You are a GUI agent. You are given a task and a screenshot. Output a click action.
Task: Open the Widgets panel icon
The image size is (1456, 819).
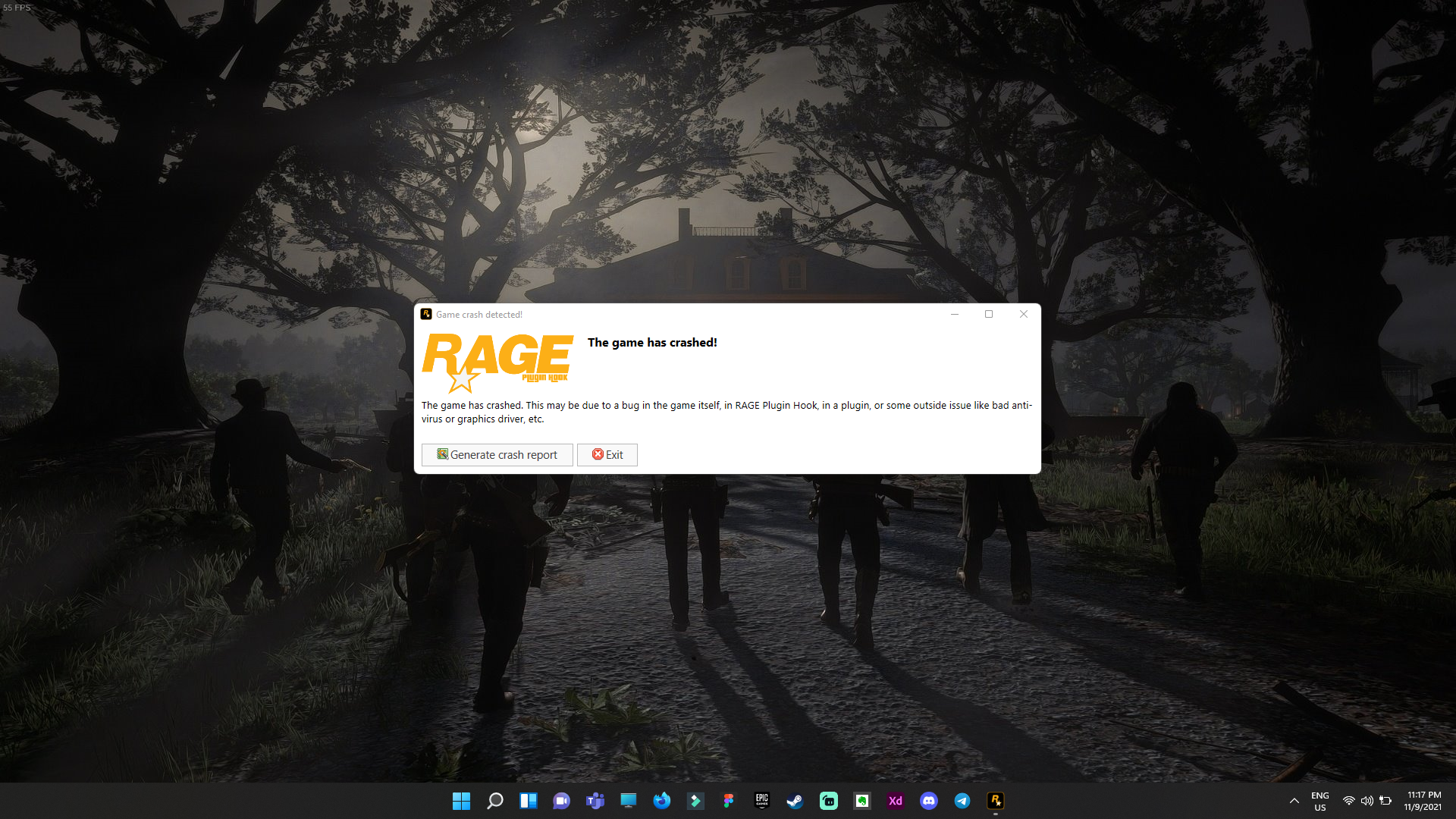click(x=529, y=801)
